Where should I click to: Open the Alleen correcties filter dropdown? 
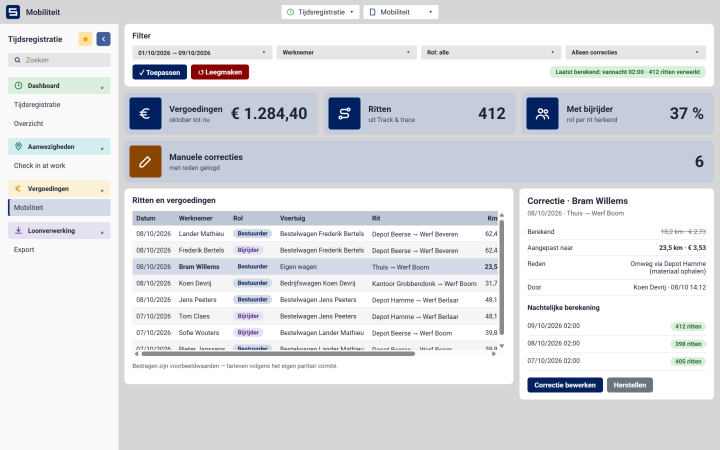636,52
